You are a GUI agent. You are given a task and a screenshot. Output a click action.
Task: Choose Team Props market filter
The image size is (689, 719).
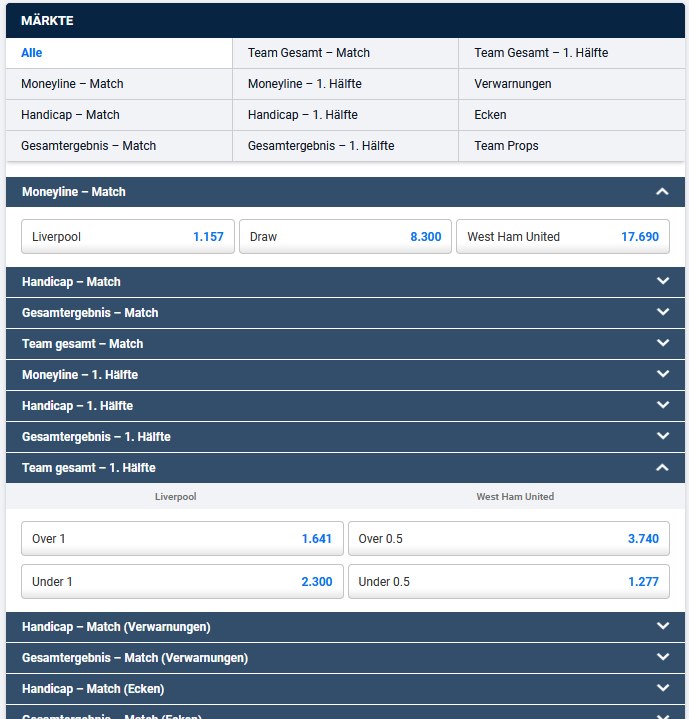click(x=506, y=146)
